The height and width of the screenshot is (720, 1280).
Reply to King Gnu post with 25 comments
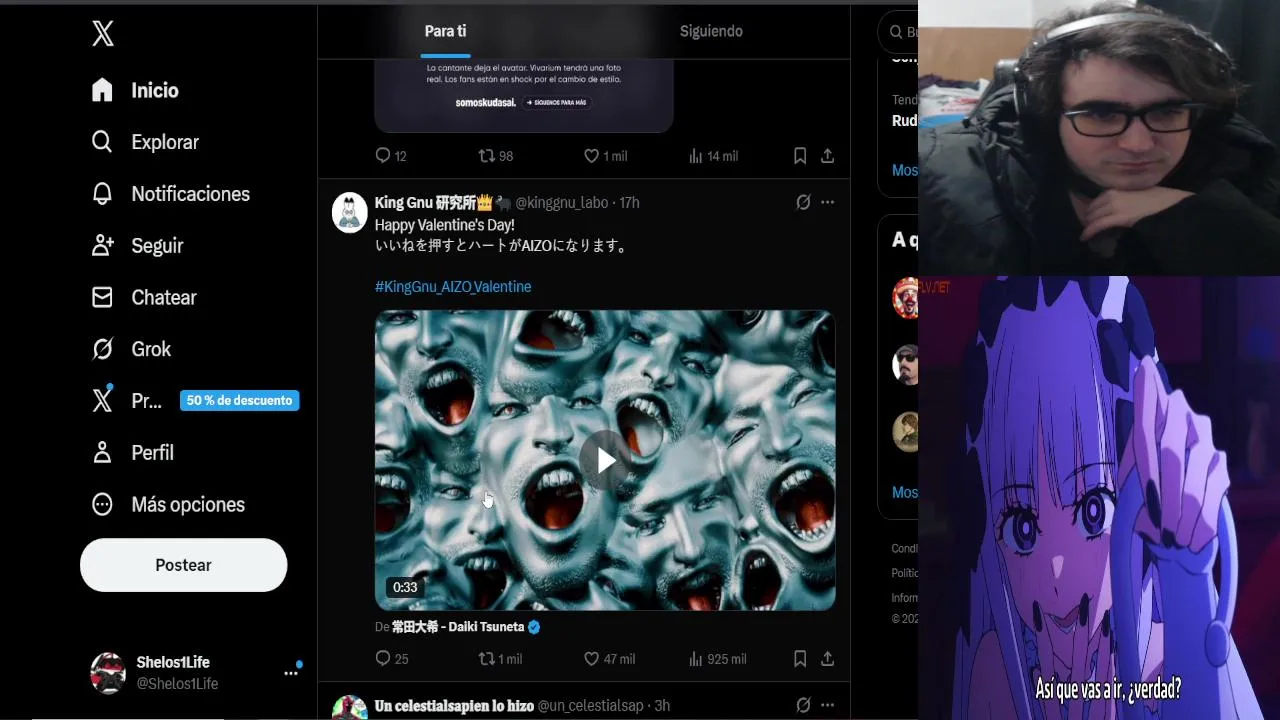(x=391, y=659)
